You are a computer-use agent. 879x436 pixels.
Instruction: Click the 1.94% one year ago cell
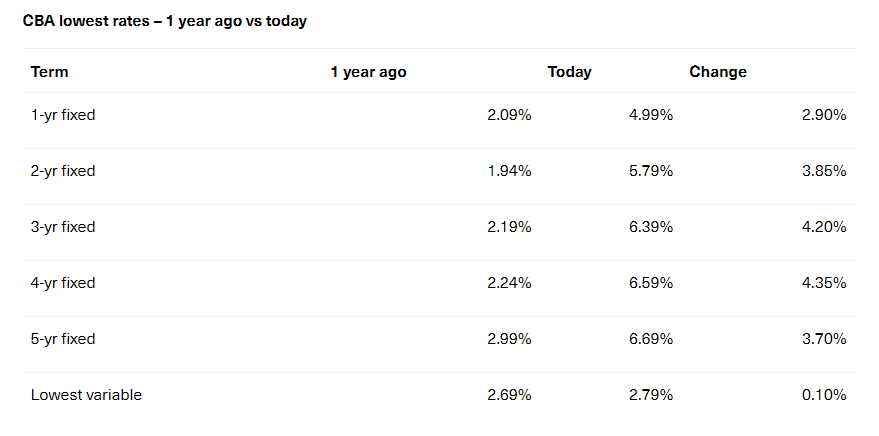pos(509,171)
